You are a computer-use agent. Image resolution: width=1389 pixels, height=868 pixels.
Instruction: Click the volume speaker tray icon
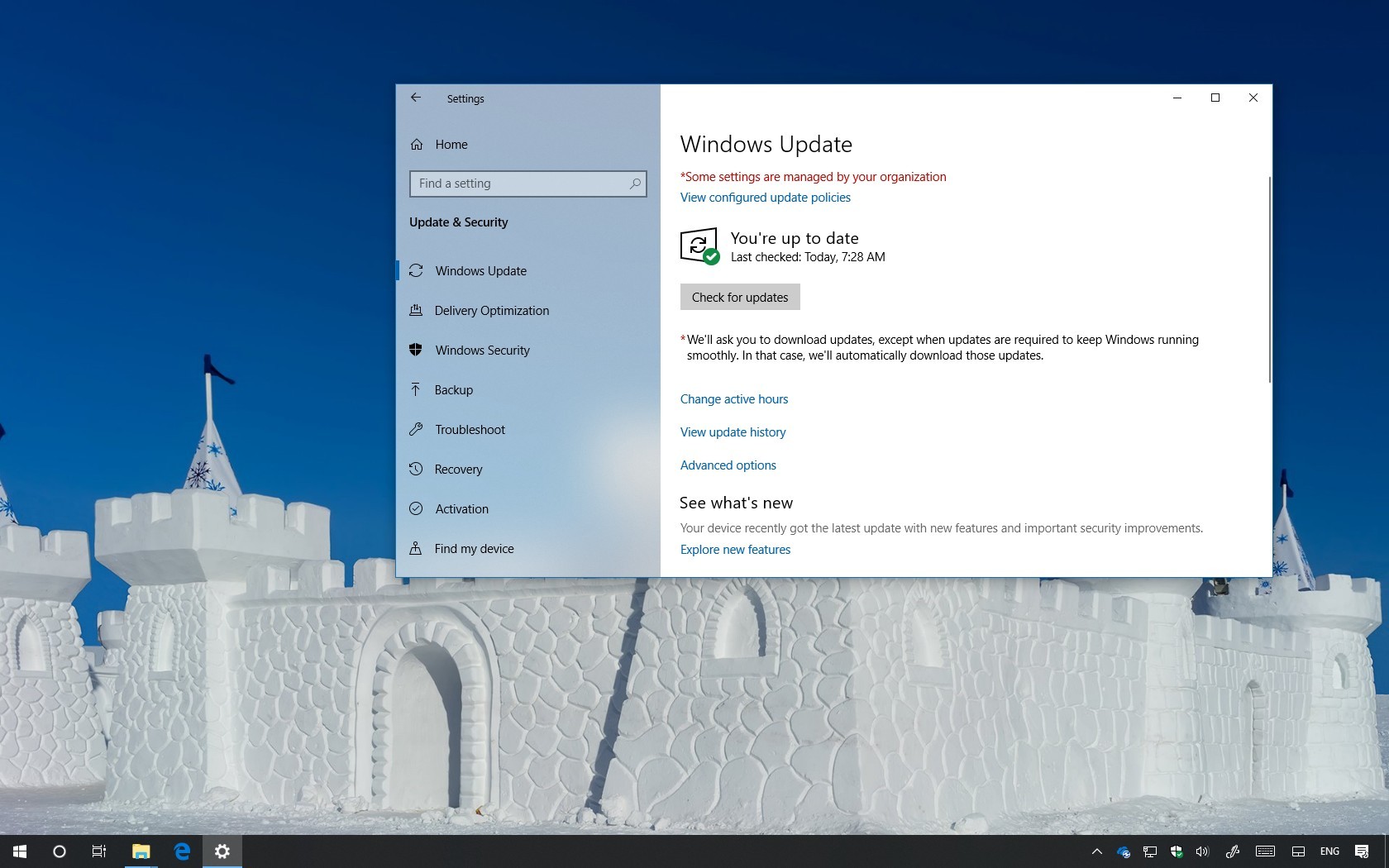click(1202, 851)
